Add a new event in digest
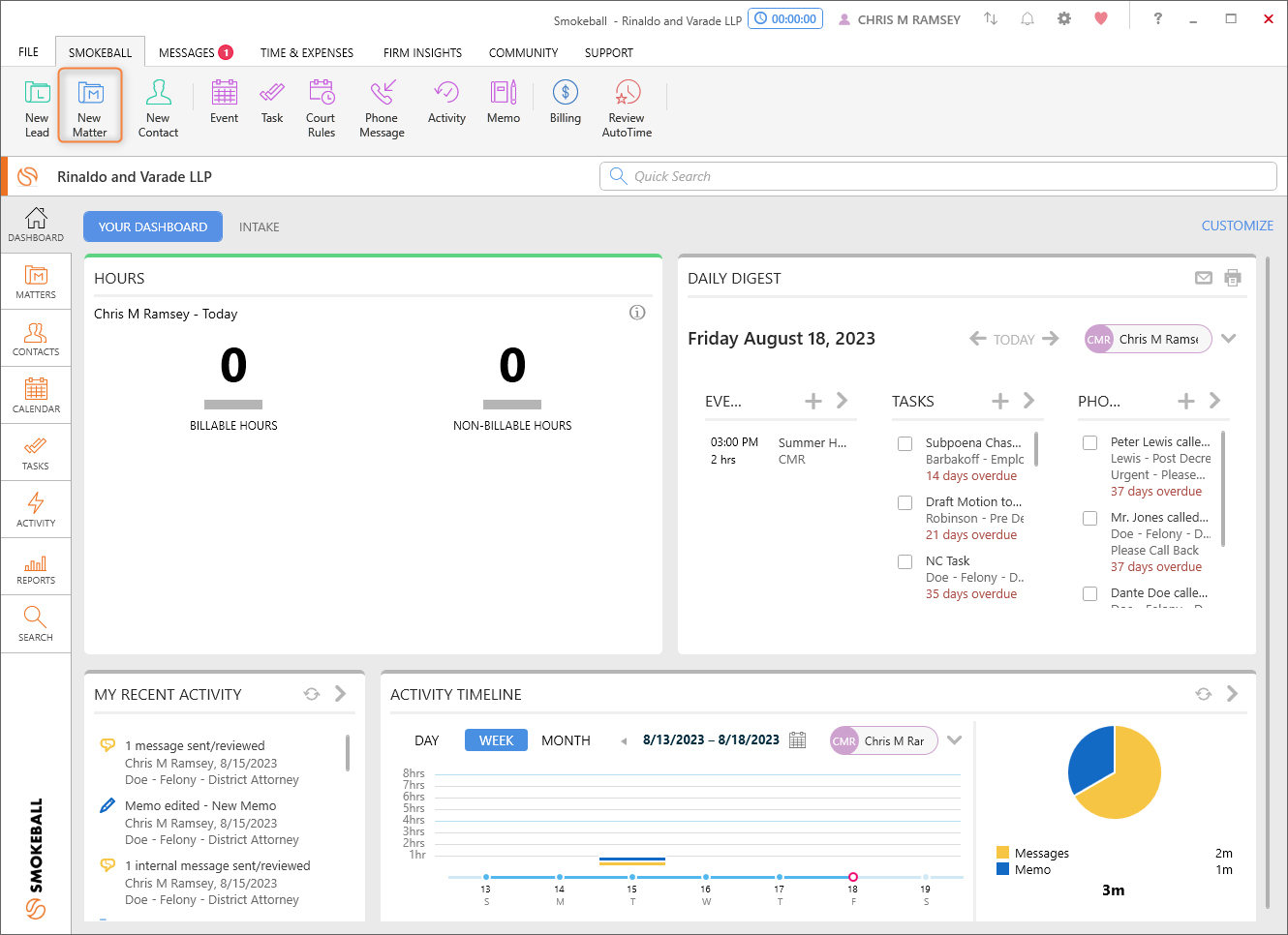 813,401
